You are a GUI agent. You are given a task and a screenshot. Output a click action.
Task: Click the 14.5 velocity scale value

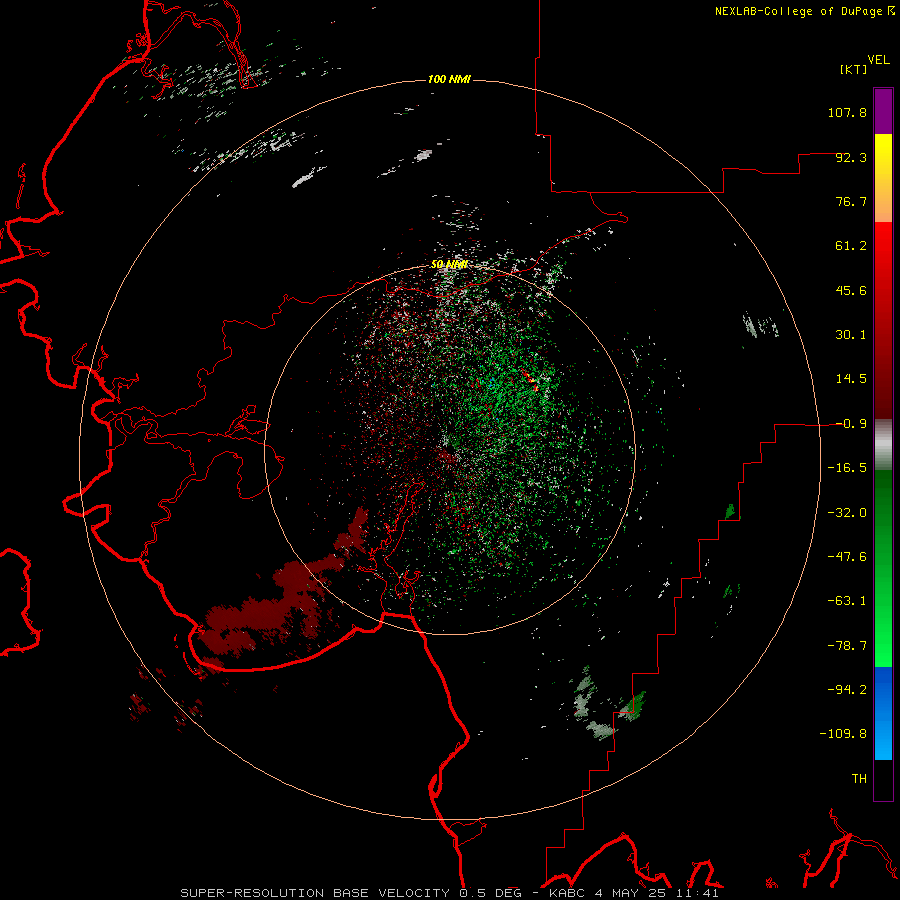851,379
